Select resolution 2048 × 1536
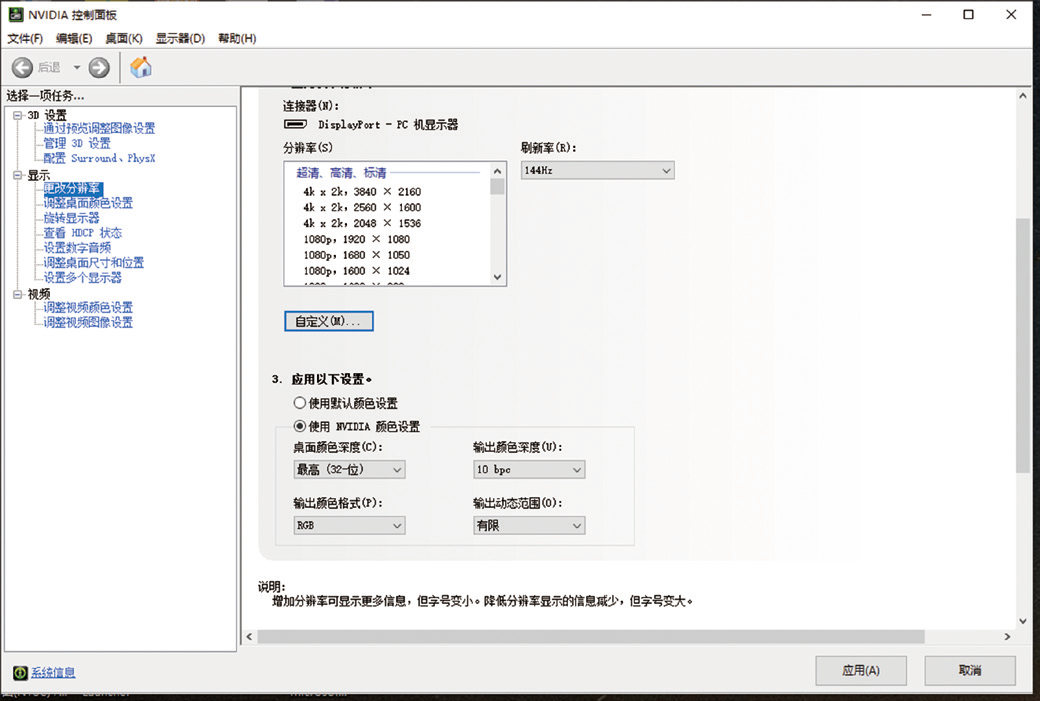Screen dimensions: 1040x701 coord(362,223)
